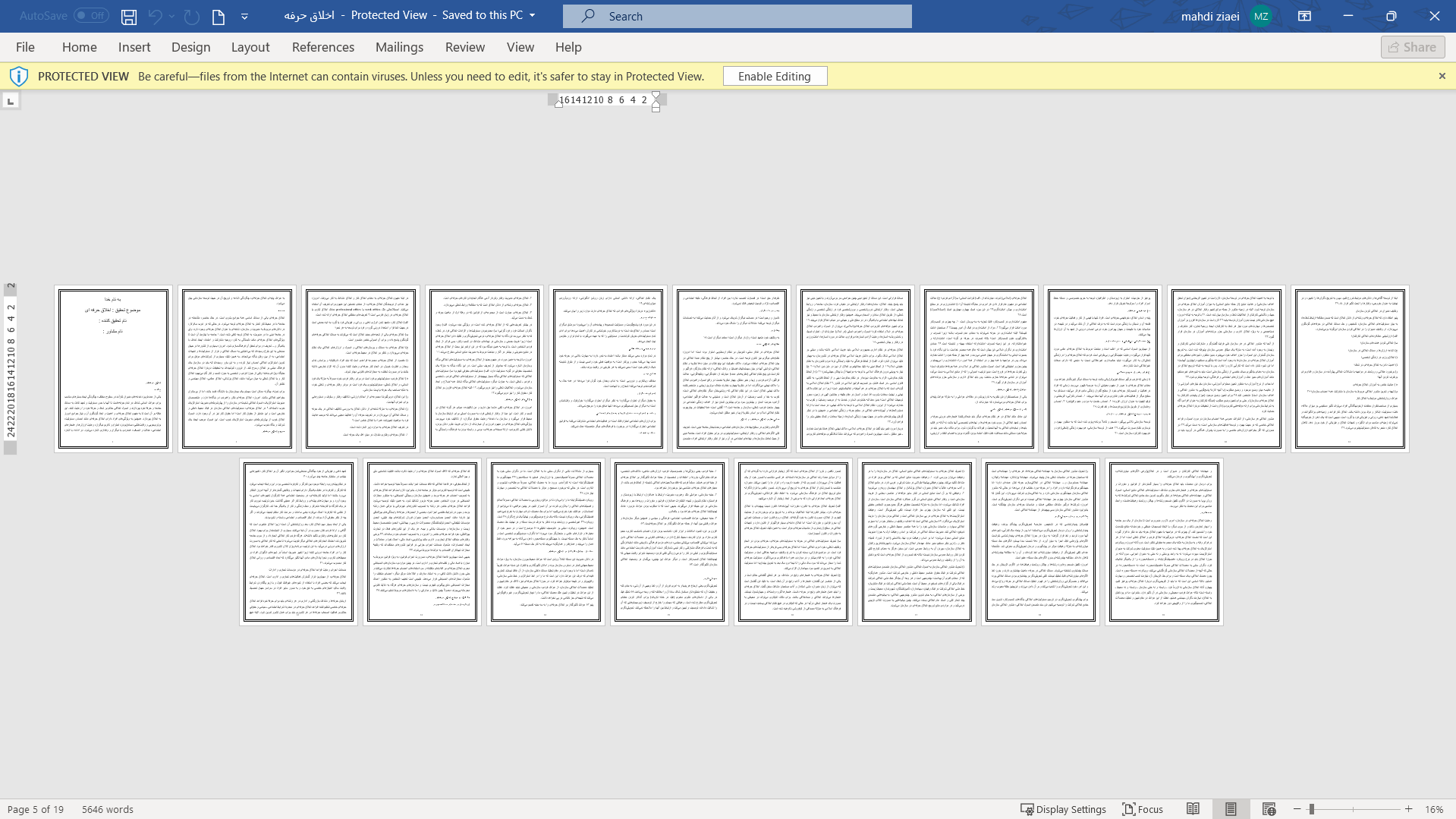Image resolution: width=1456 pixels, height=819 pixels.
Task: Open the Help tab
Action: (x=568, y=47)
